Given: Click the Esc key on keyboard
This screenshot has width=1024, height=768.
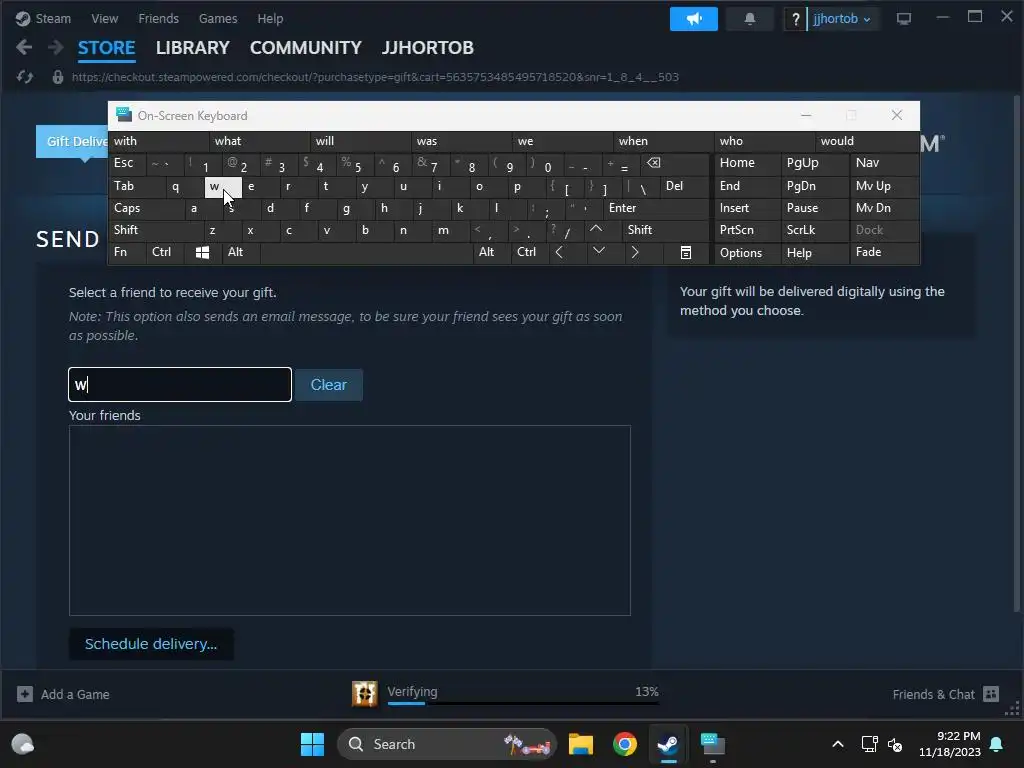Looking at the screenshot, I should click(127, 163).
